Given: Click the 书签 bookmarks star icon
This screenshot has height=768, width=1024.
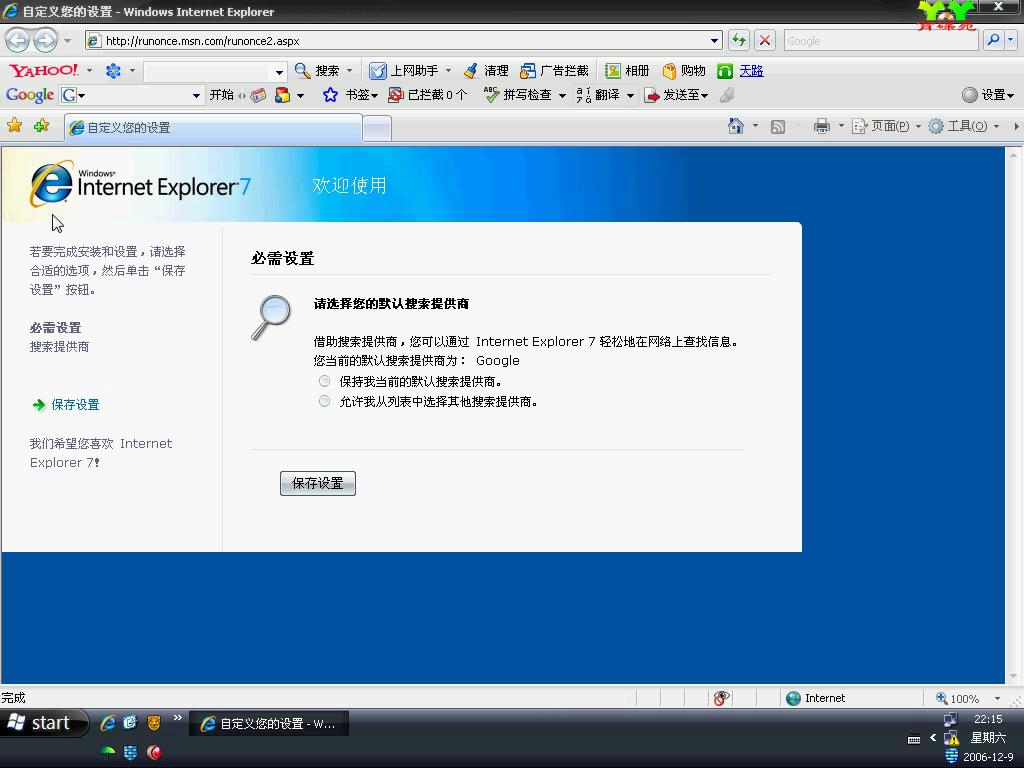Looking at the screenshot, I should [x=330, y=95].
